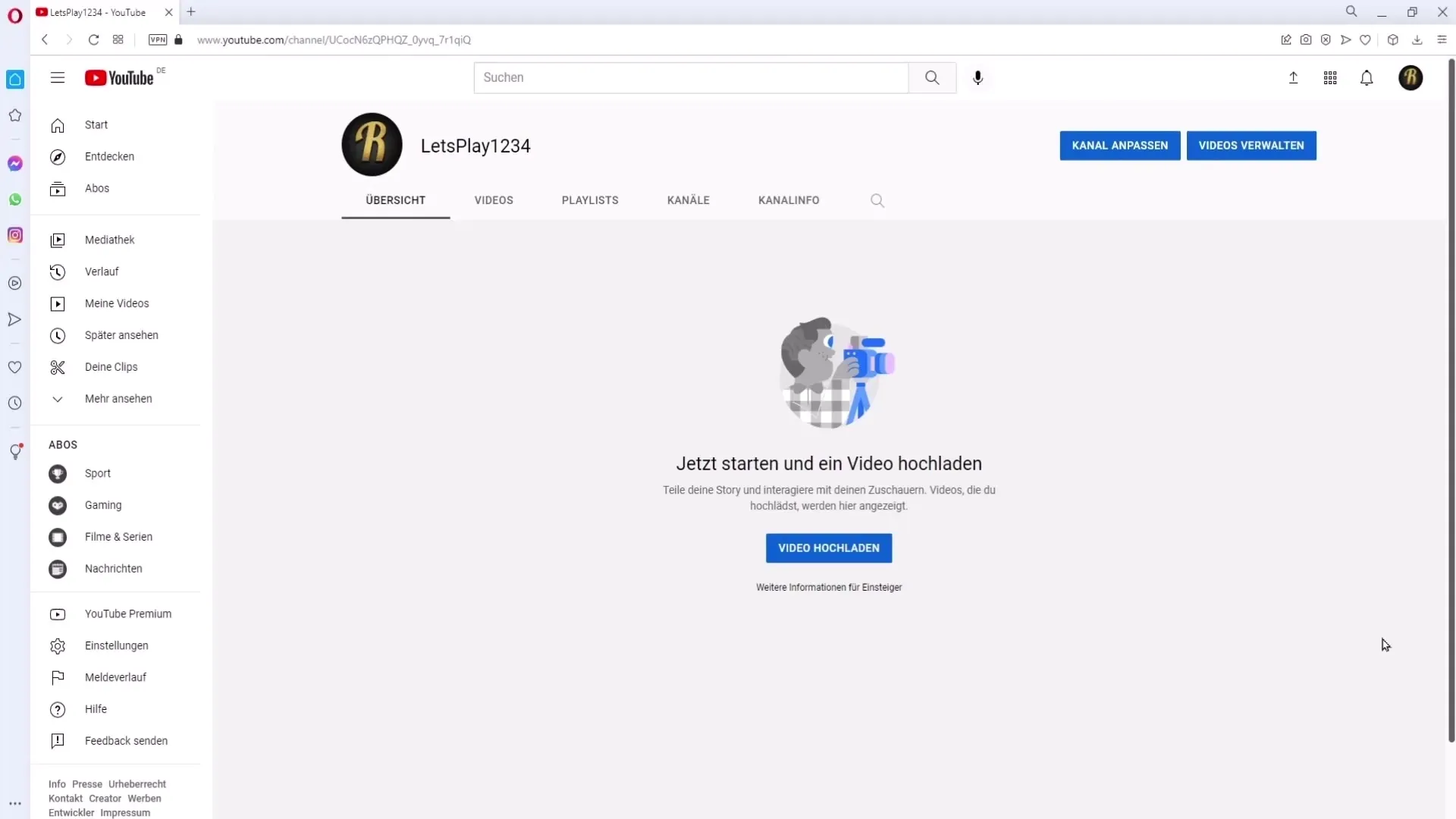Click the hamburger menu icon

tap(57, 77)
